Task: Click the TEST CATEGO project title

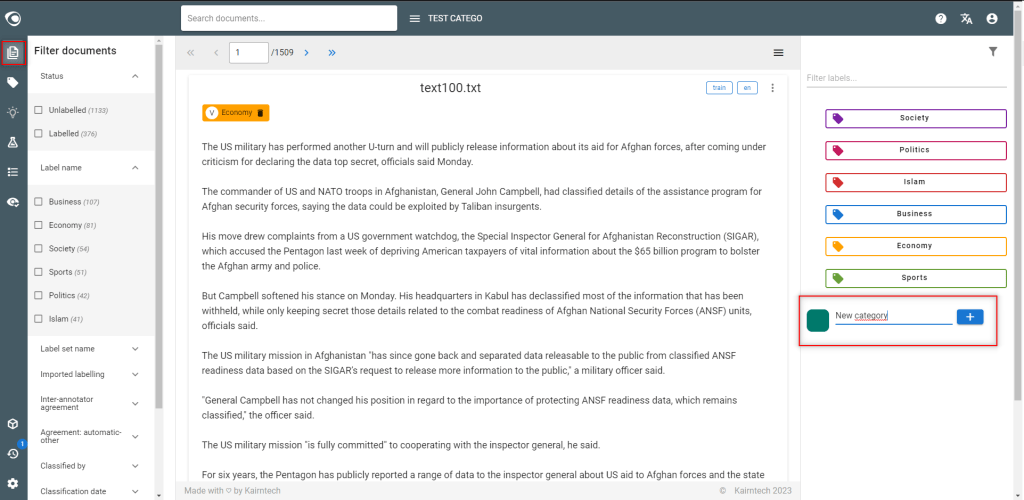Action: point(455,18)
